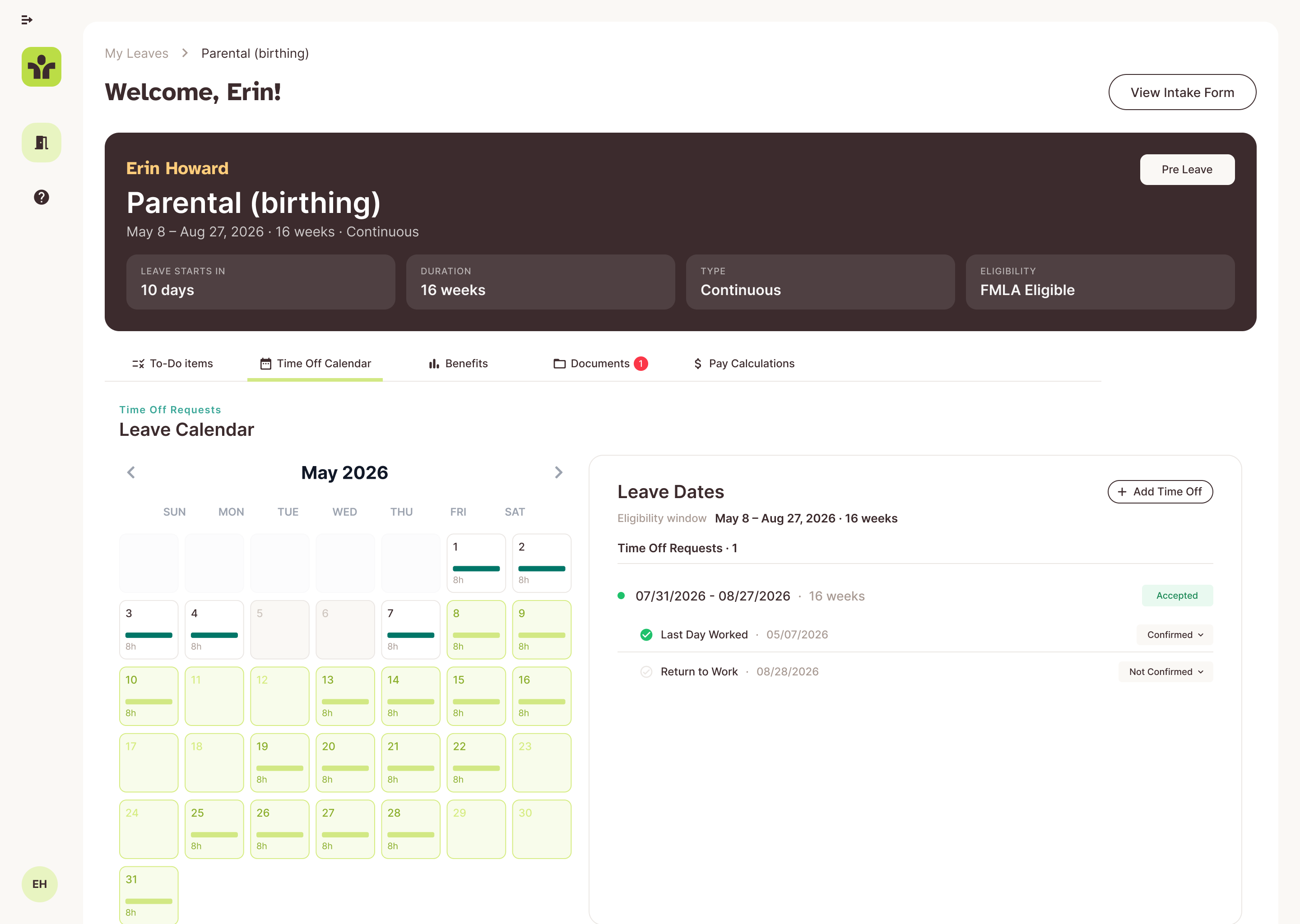This screenshot has width=1300, height=924.
Task: Click the bar chart icon on the Benefits tab
Action: tap(434, 364)
